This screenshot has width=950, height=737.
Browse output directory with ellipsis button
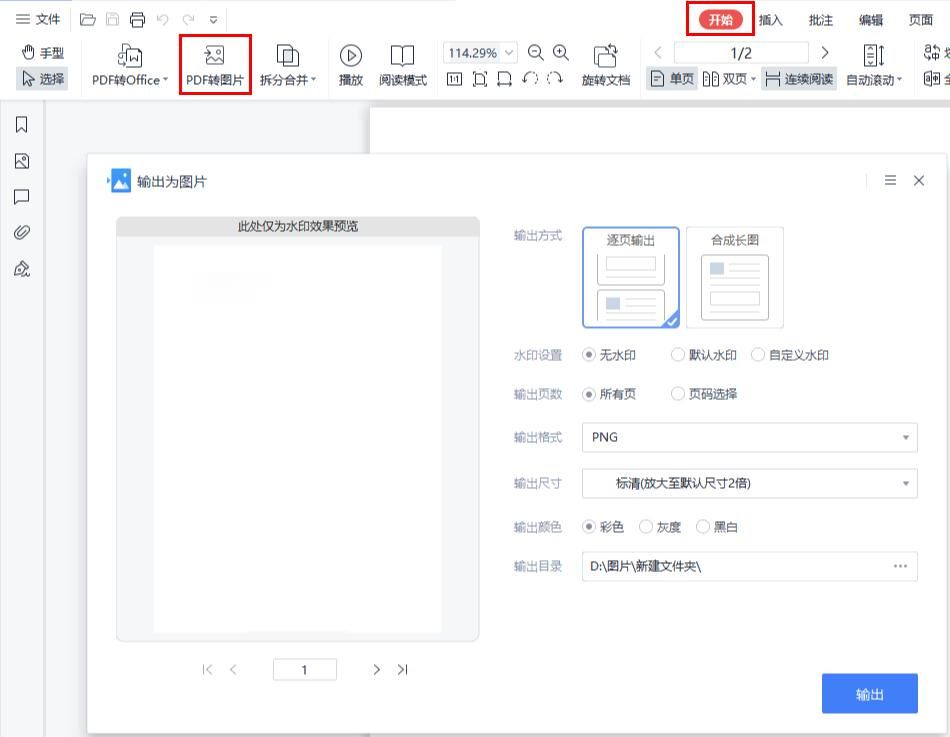click(x=900, y=566)
